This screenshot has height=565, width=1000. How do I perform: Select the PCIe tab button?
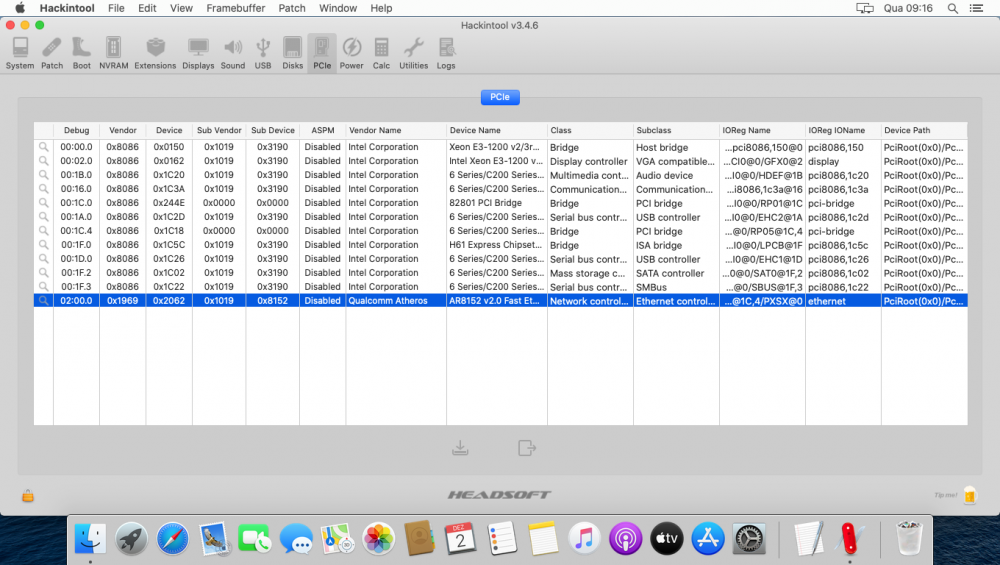pyautogui.click(x=500, y=97)
